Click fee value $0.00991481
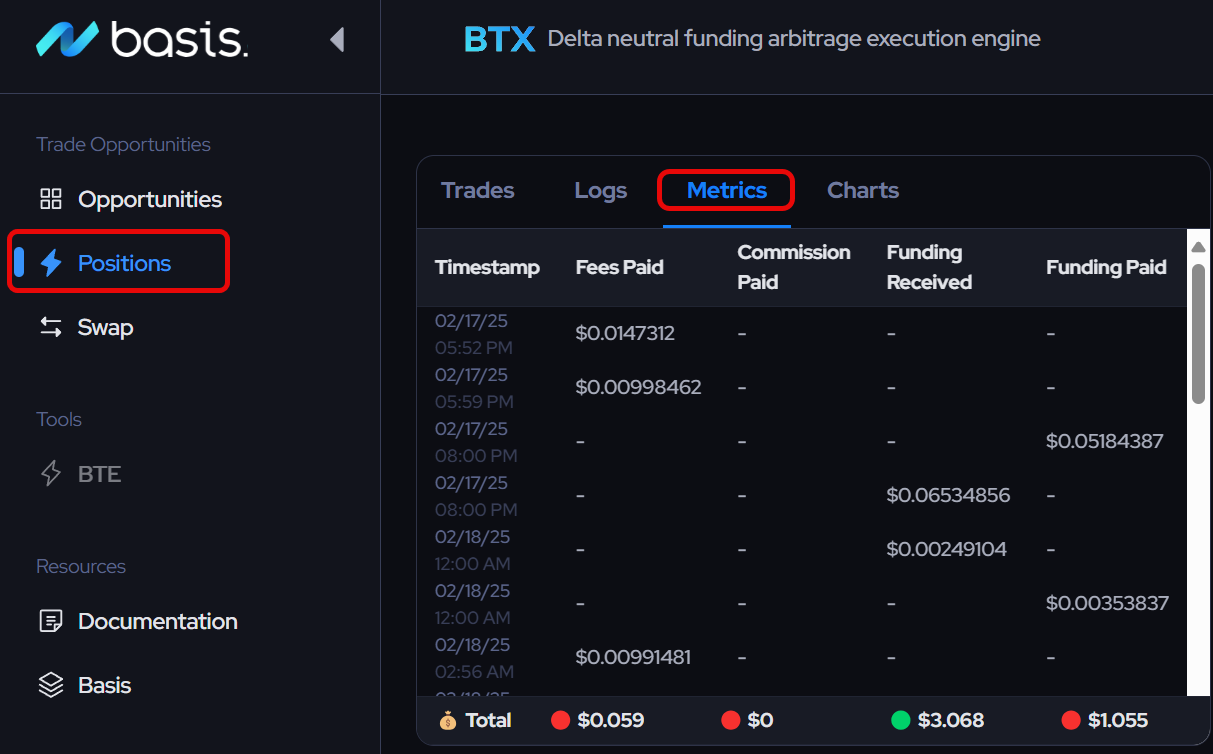 click(633, 657)
